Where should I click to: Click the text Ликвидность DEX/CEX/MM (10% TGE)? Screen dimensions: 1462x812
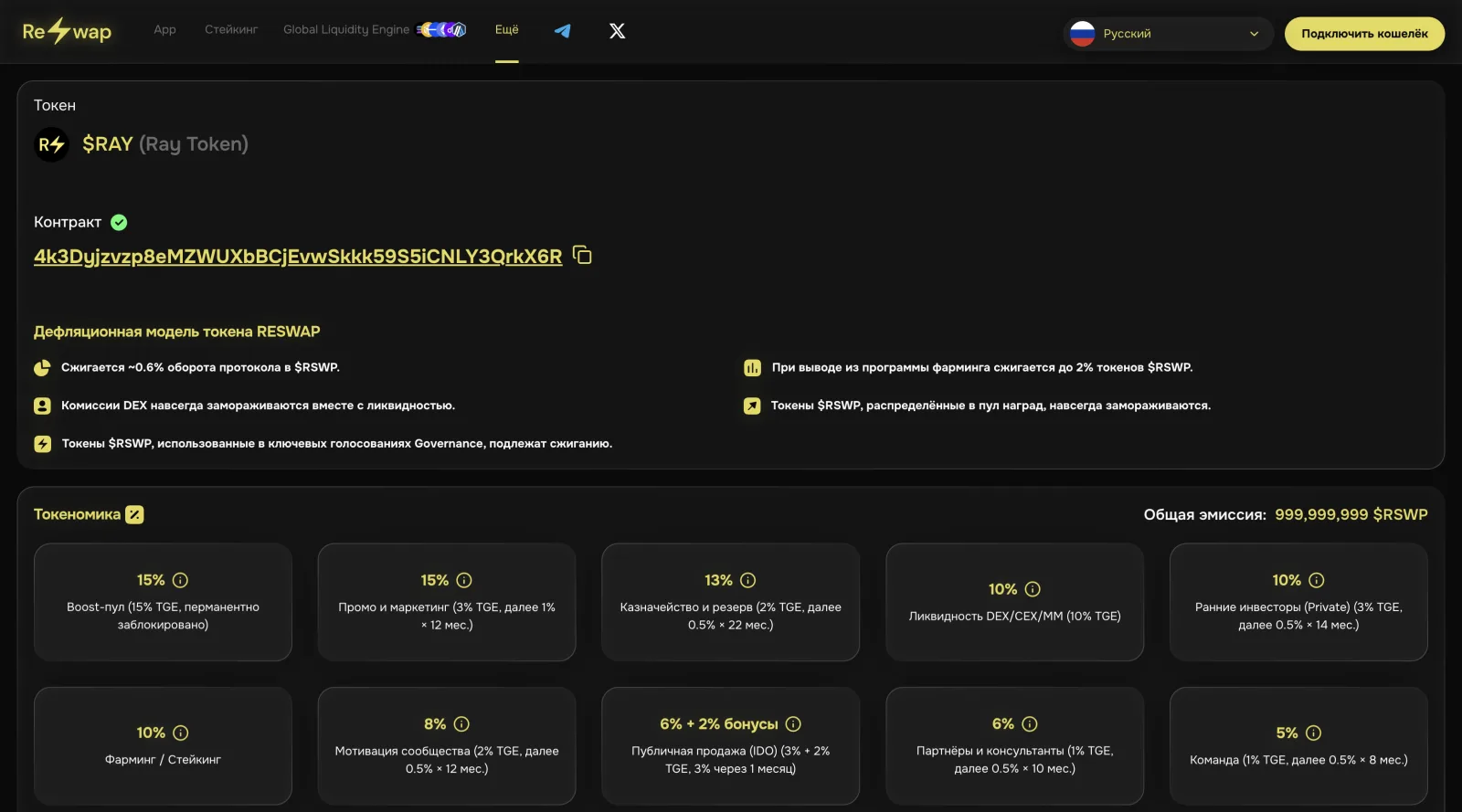coord(1014,617)
